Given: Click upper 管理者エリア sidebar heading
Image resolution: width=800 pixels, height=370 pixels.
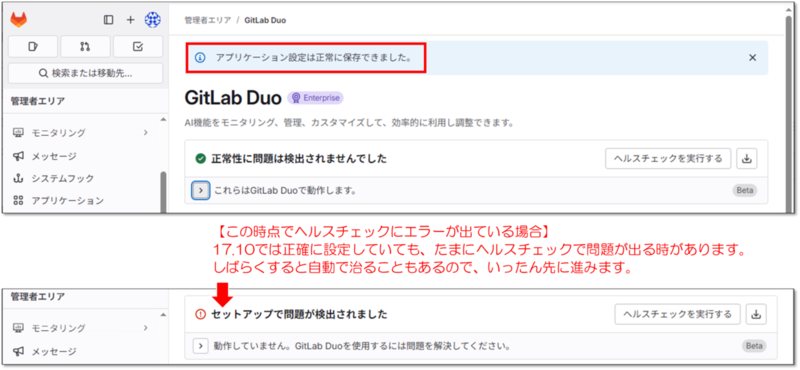Looking at the screenshot, I should [38, 101].
